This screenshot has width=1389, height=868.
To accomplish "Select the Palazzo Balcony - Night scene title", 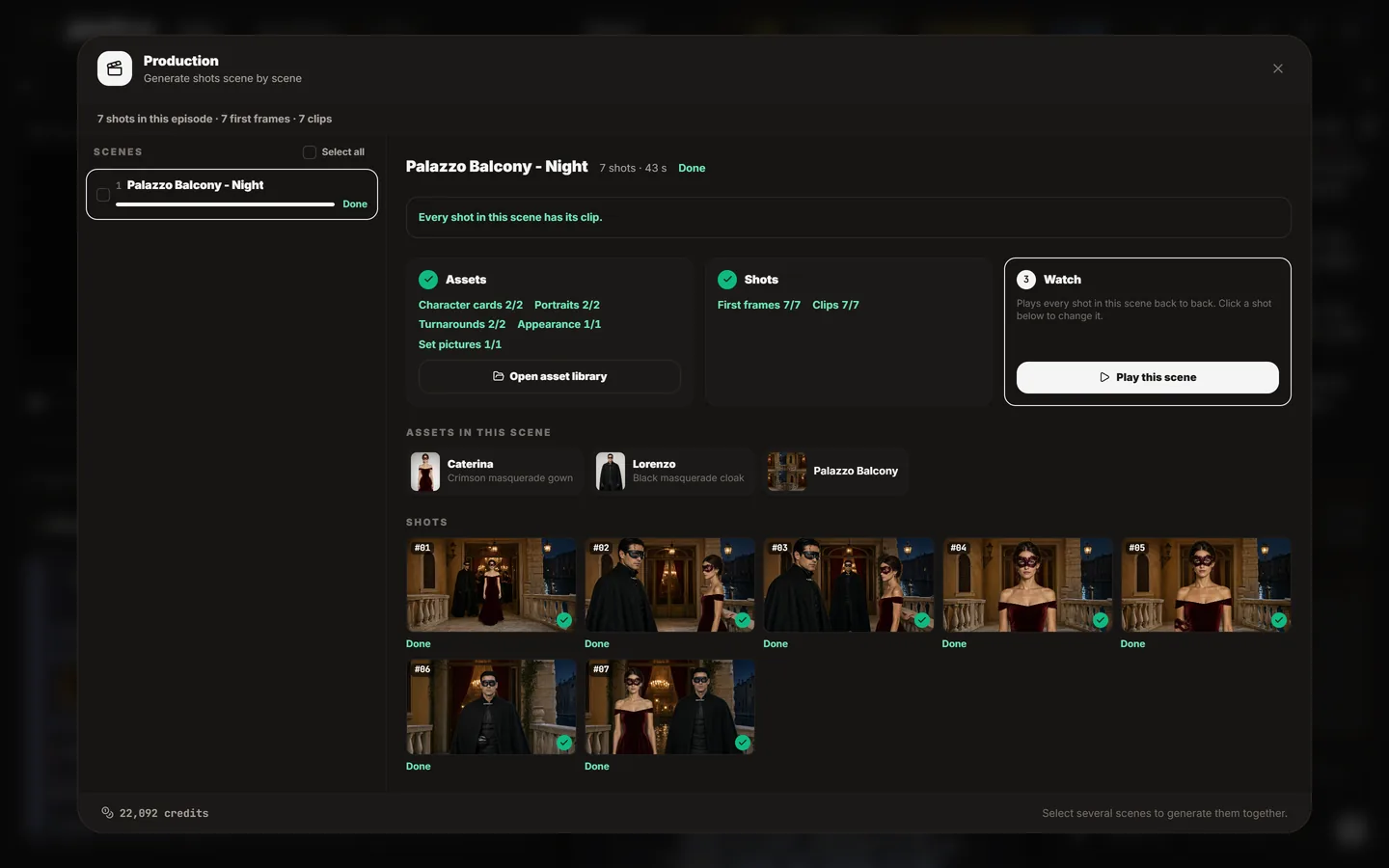I will click(x=195, y=185).
